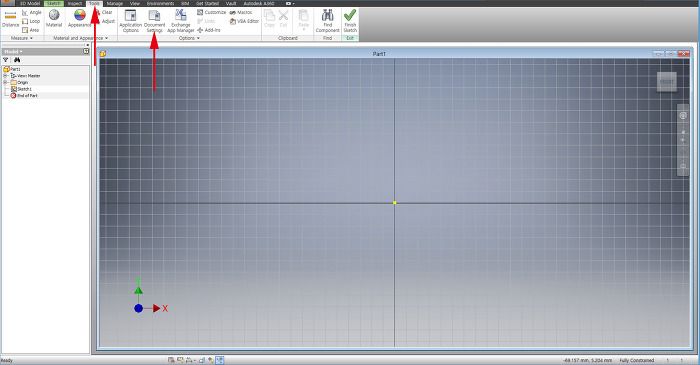Click the navigation wheel icon

[683, 116]
